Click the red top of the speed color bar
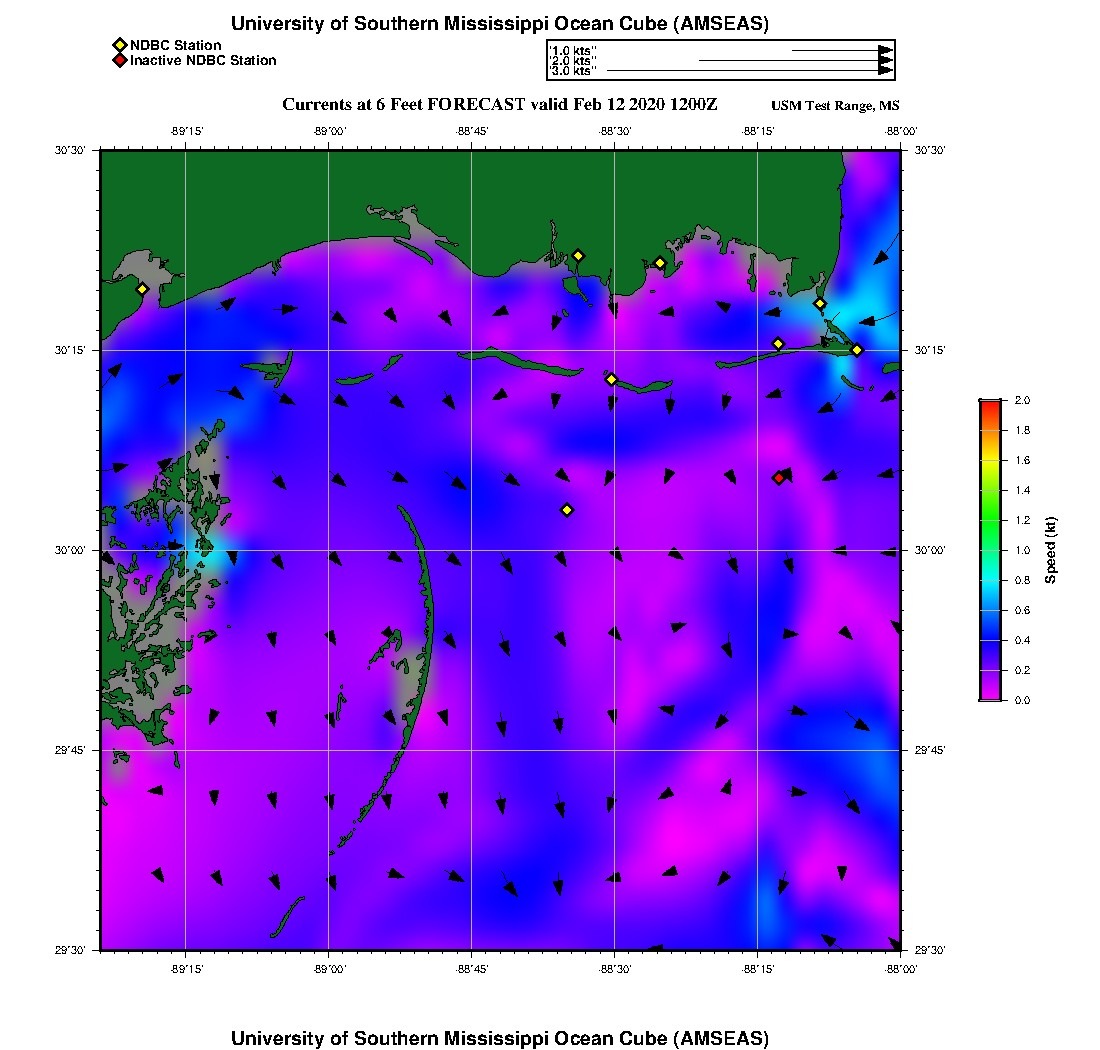The width and height of the screenshot is (1100, 1050). [x=990, y=403]
